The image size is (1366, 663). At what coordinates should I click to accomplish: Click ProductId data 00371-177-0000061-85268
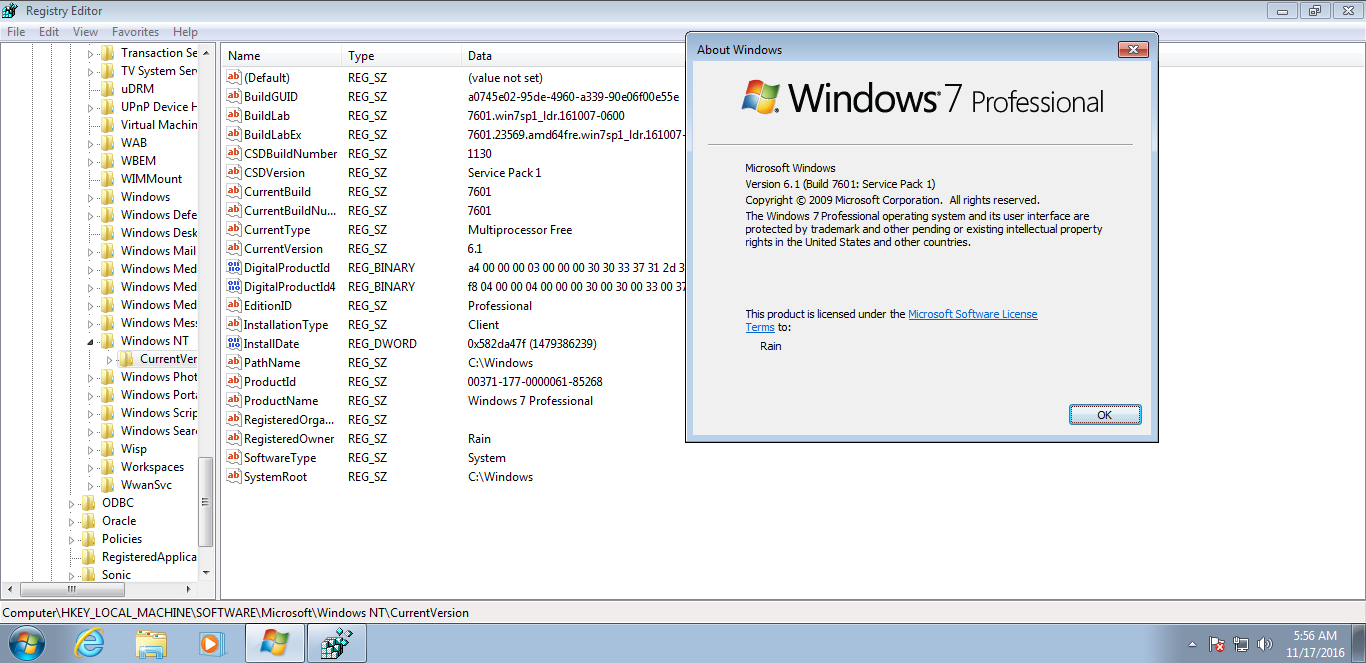(x=535, y=382)
